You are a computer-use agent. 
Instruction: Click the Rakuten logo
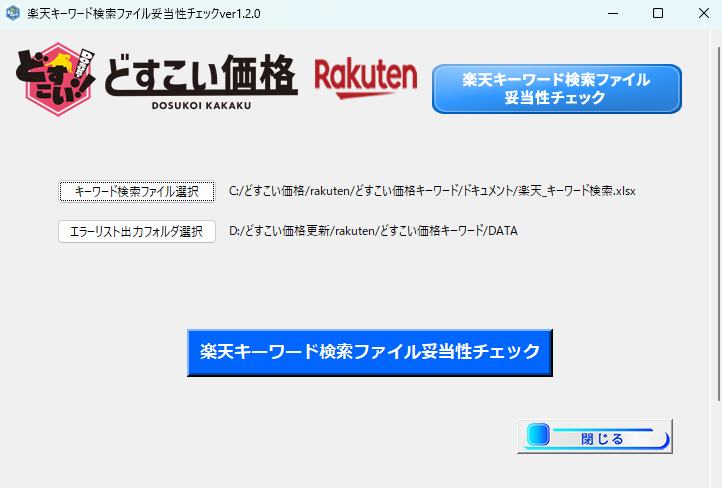(x=366, y=79)
